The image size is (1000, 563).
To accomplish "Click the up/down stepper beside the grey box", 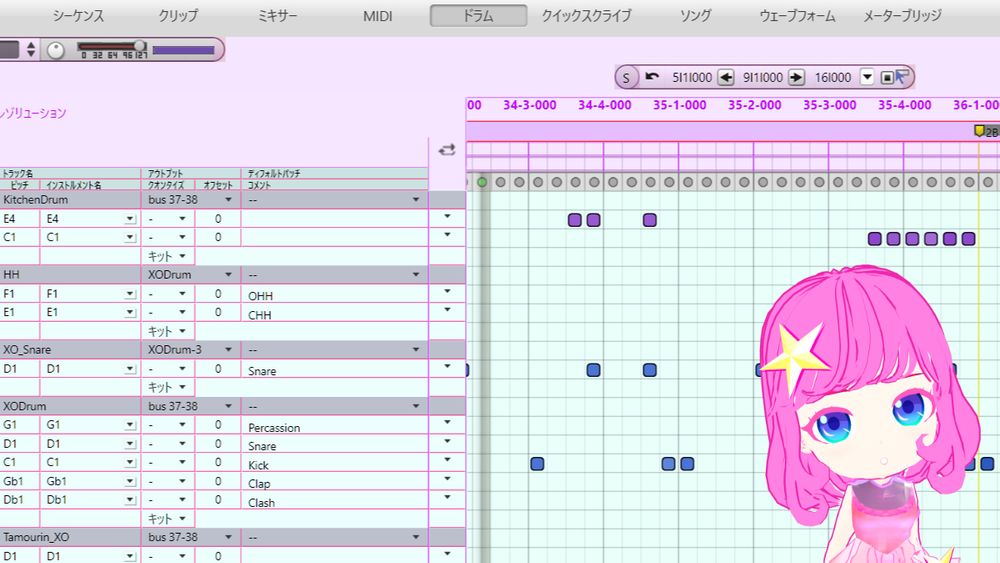I will (x=31, y=50).
